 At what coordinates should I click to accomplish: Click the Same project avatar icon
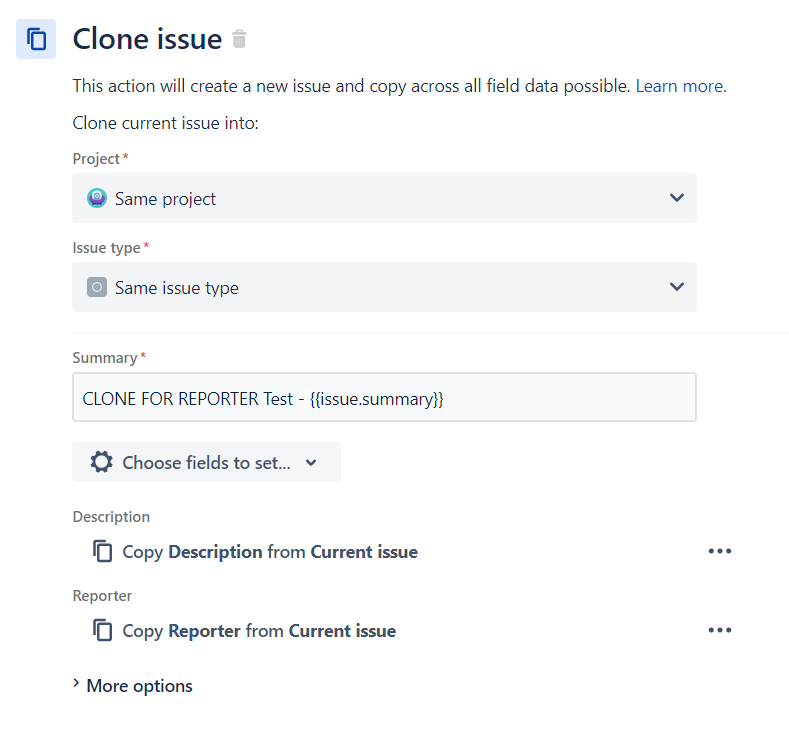[x=97, y=198]
